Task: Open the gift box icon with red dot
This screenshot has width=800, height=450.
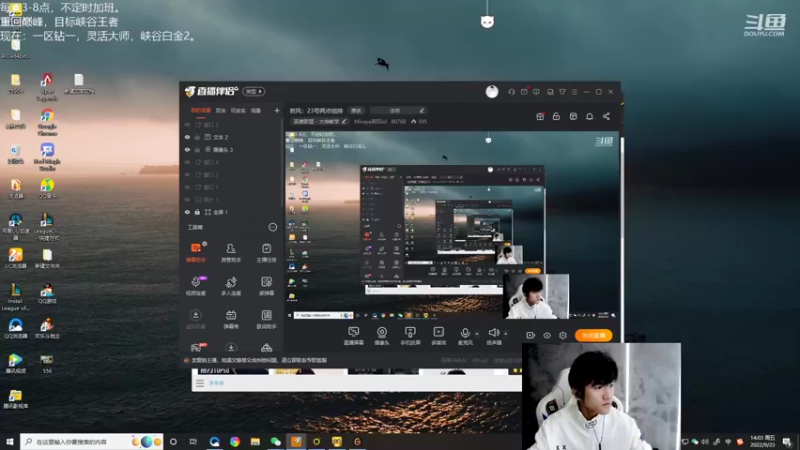Action: tap(540, 116)
